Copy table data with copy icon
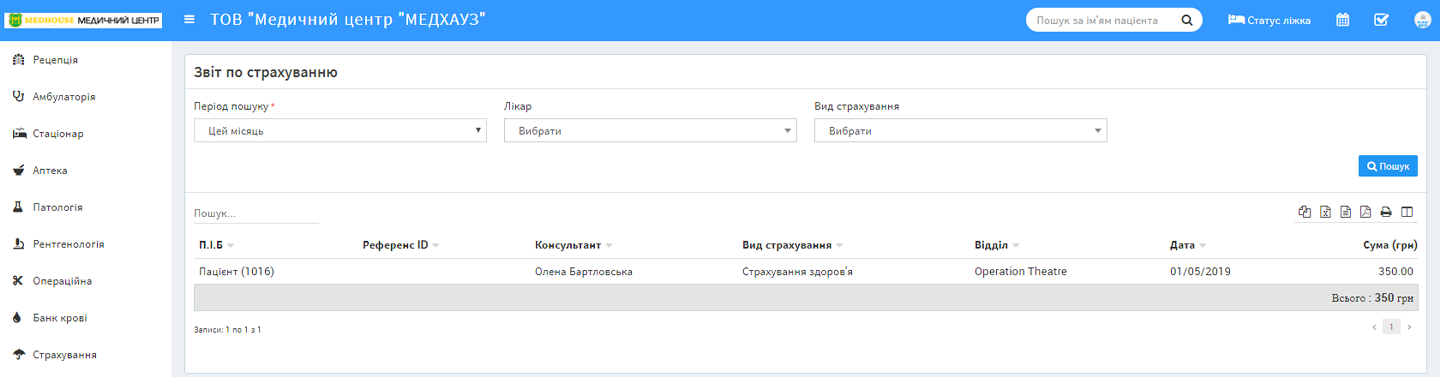The image size is (1440, 377). (1304, 212)
